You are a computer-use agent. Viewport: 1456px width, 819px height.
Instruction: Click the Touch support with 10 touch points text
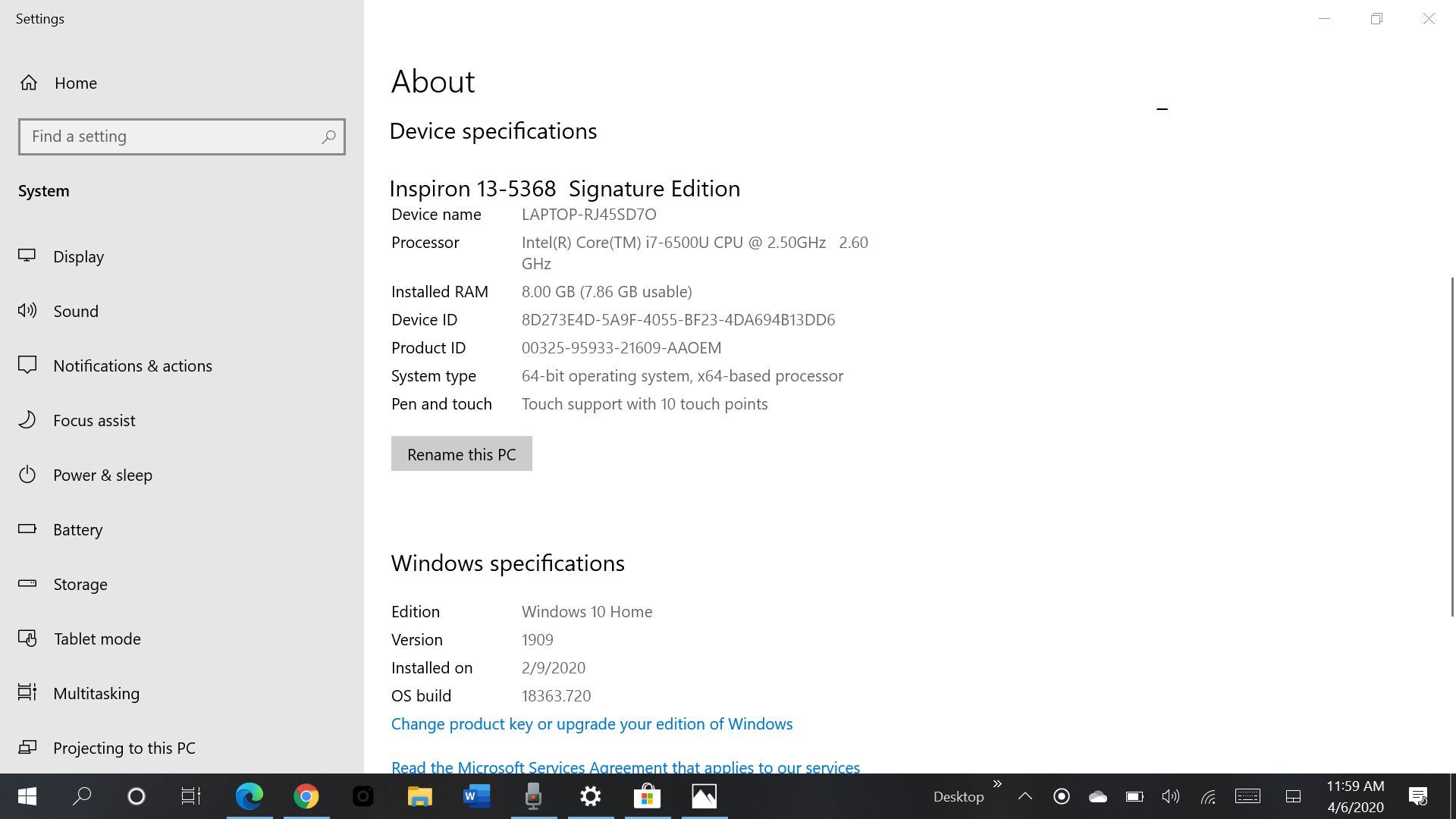[645, 404]
